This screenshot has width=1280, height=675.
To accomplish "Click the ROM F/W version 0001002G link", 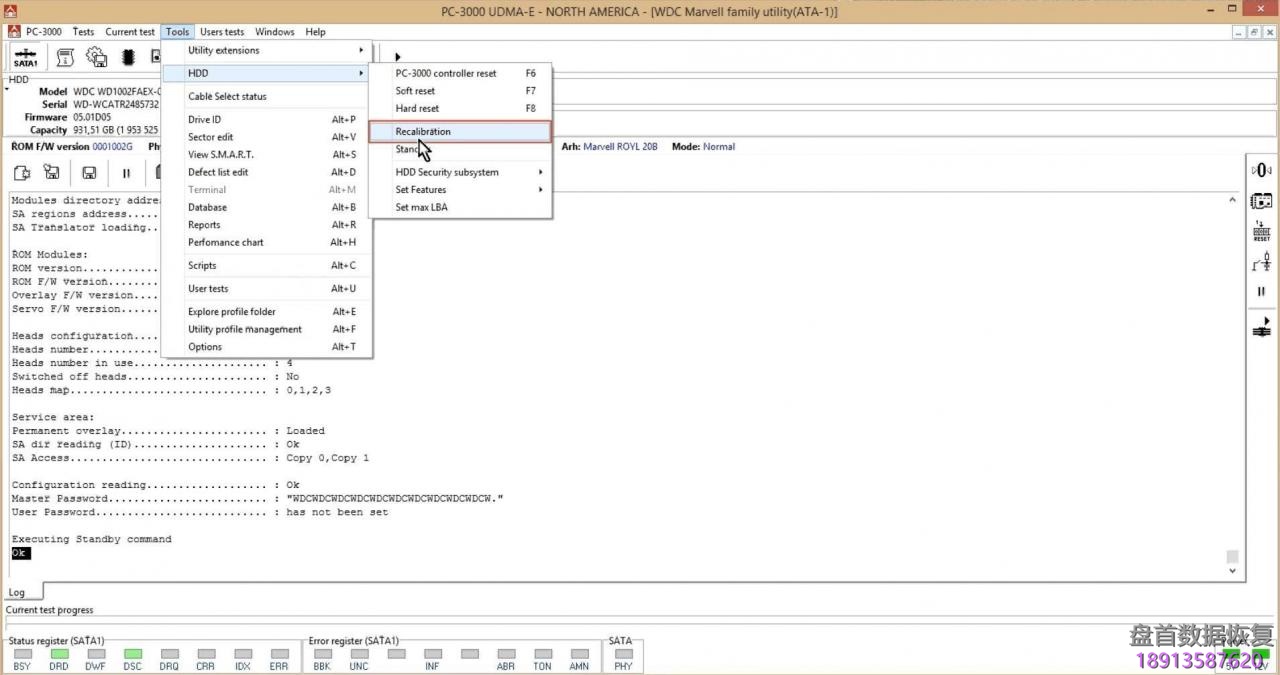I will pyautogui.click(x=112, y=147).
